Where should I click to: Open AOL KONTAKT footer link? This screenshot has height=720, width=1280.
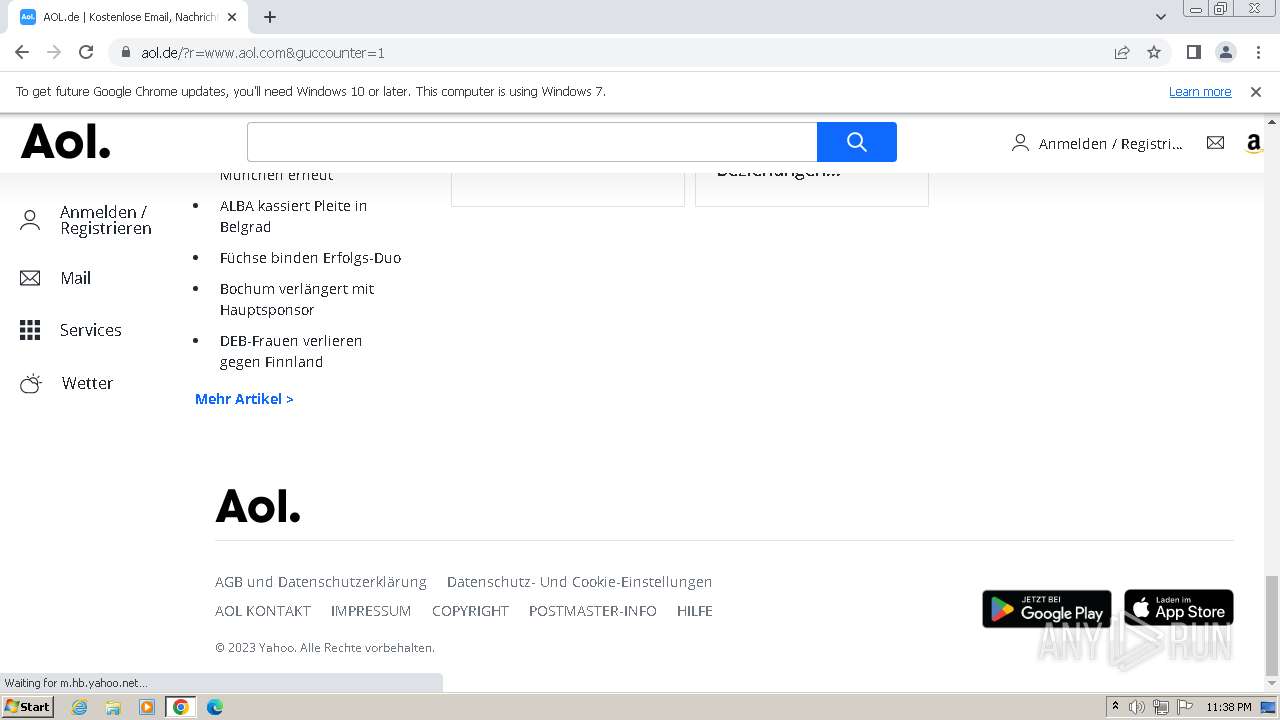(x=263, y=611)
